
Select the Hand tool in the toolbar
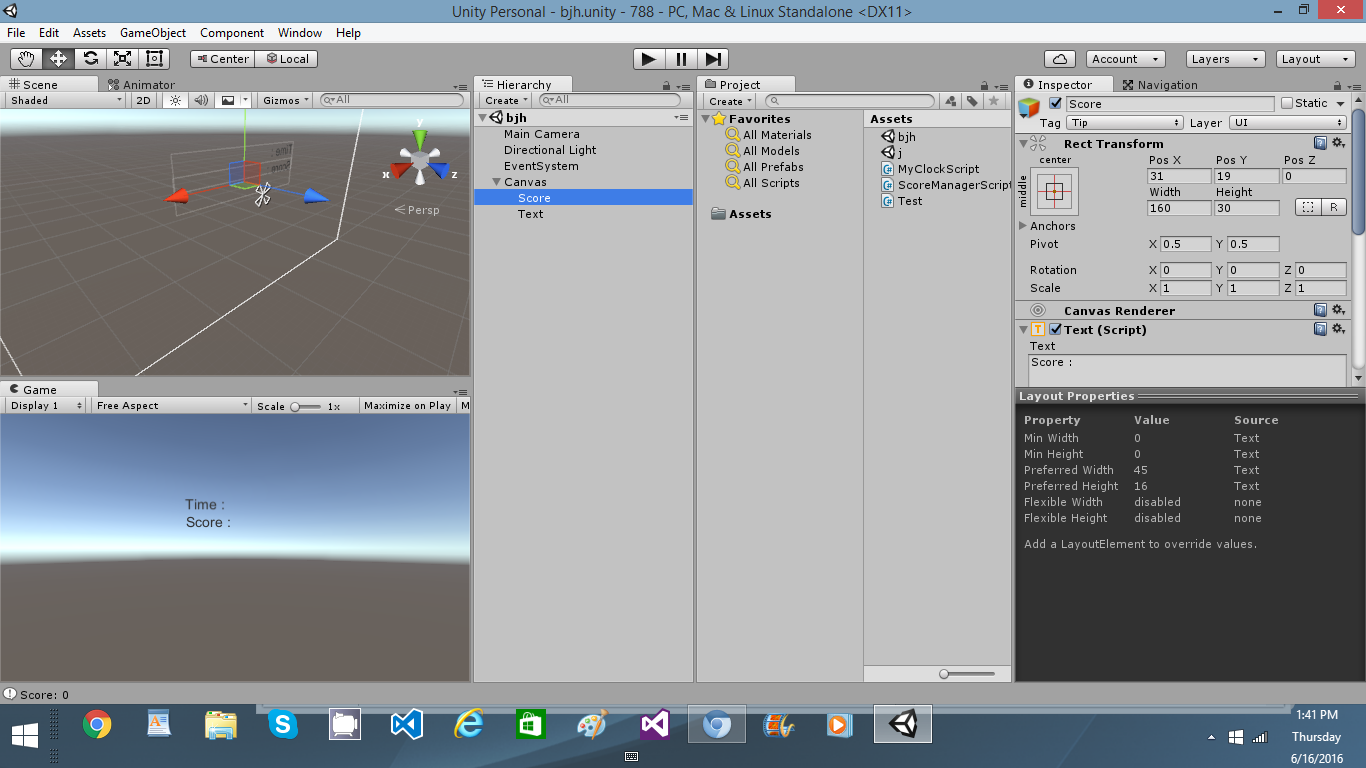click(27, 59)
